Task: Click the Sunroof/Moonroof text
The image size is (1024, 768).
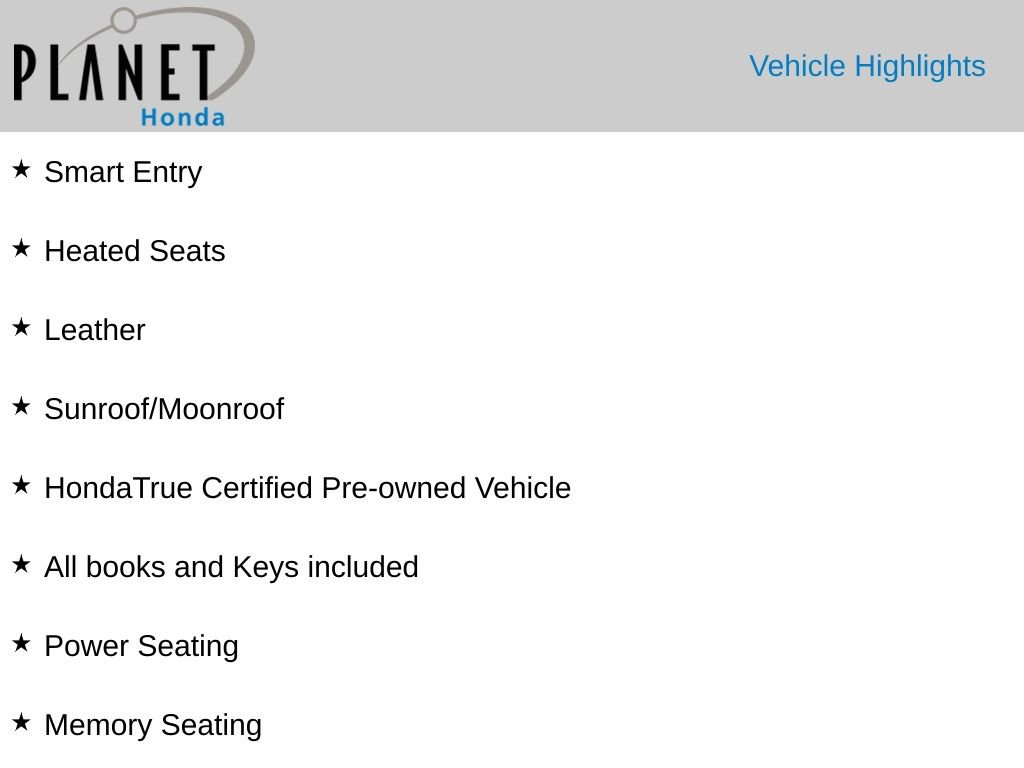Action: (164, 409)
